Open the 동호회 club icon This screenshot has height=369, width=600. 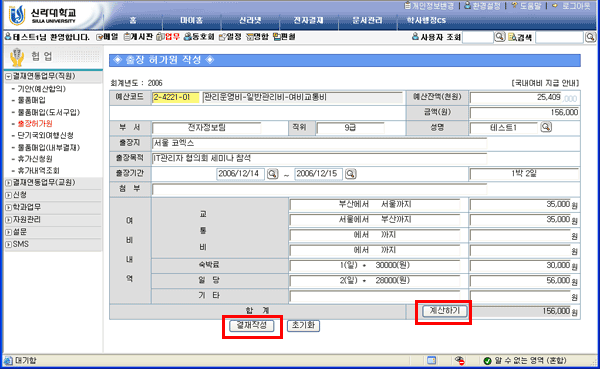pos(199,37)
